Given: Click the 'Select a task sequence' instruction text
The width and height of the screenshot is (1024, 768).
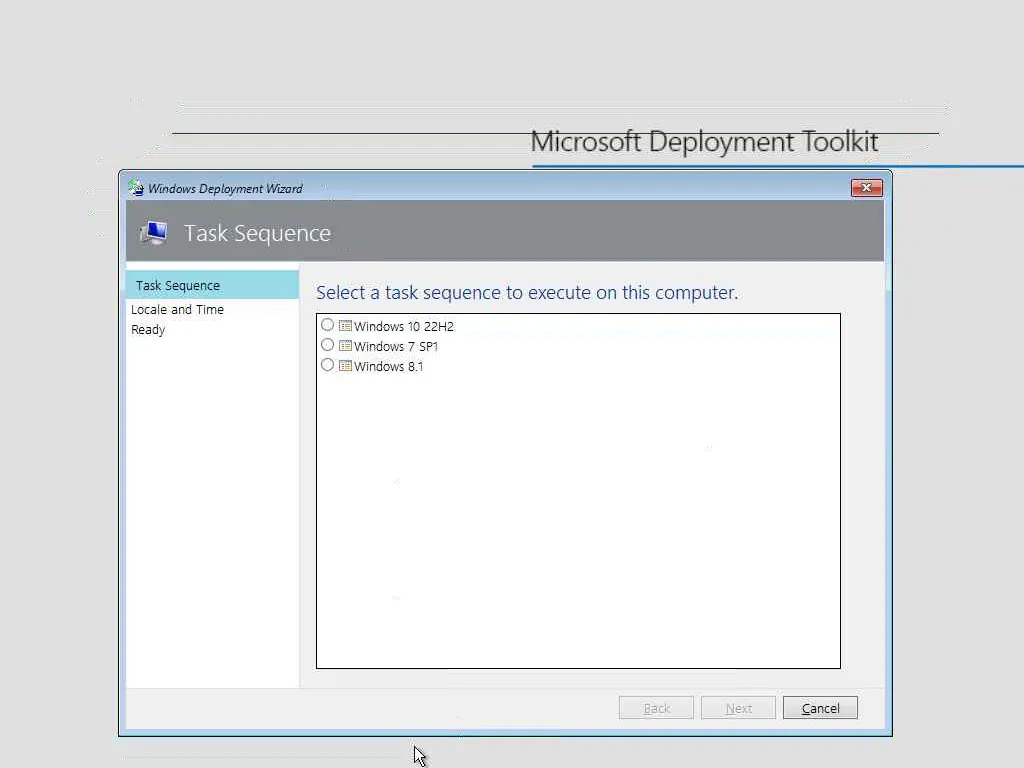Looking at the screenshot, I should (x=527, y=293).
